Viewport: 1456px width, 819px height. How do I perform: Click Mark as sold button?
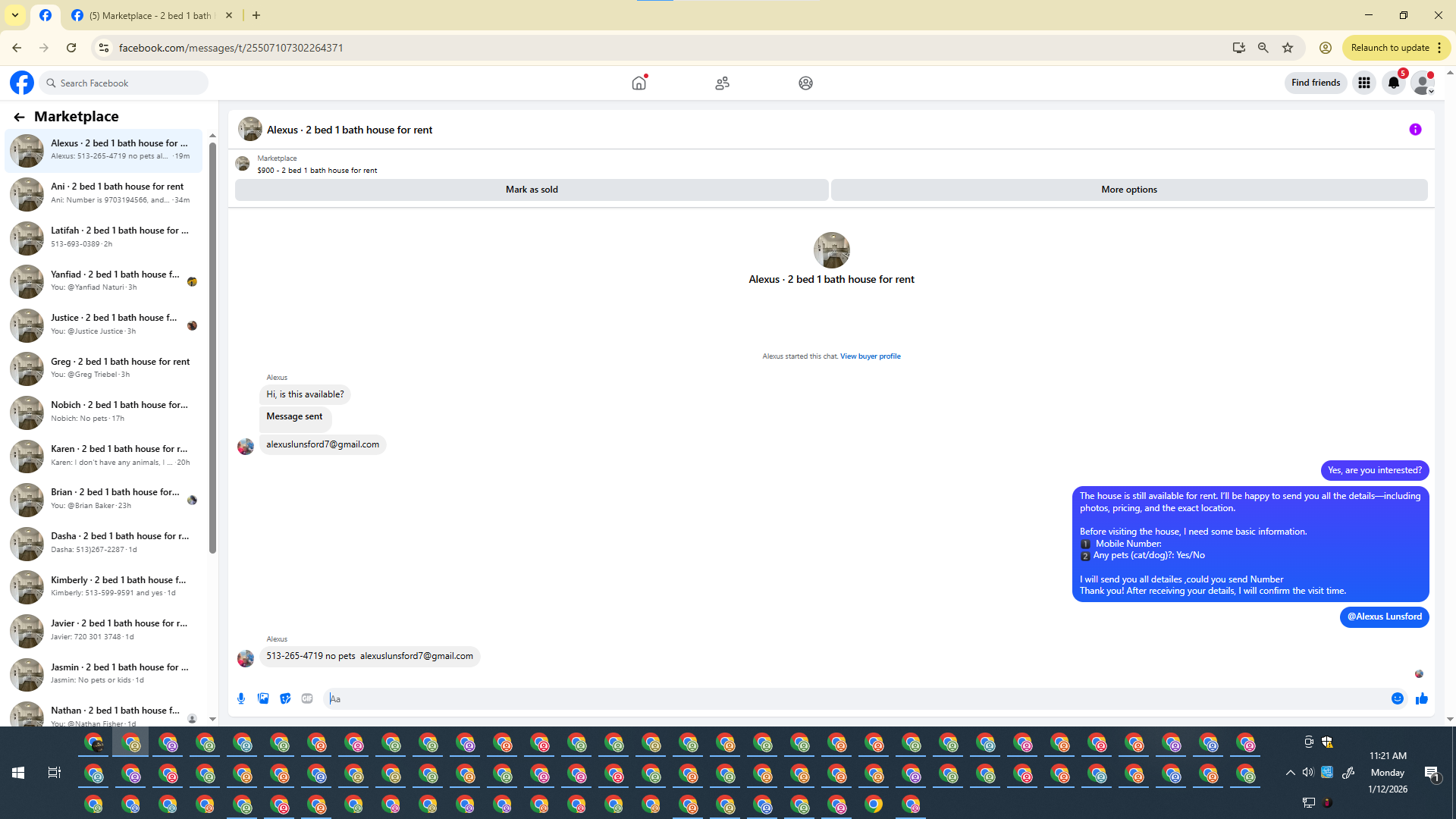pyautogui.click(x=531, y=190)
